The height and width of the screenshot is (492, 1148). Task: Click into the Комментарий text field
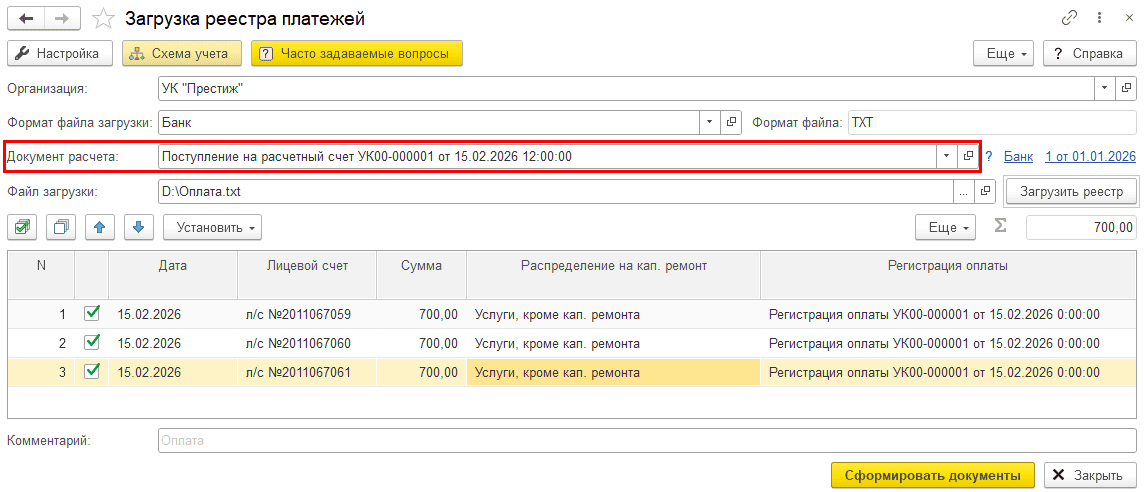tap(646, 440)
